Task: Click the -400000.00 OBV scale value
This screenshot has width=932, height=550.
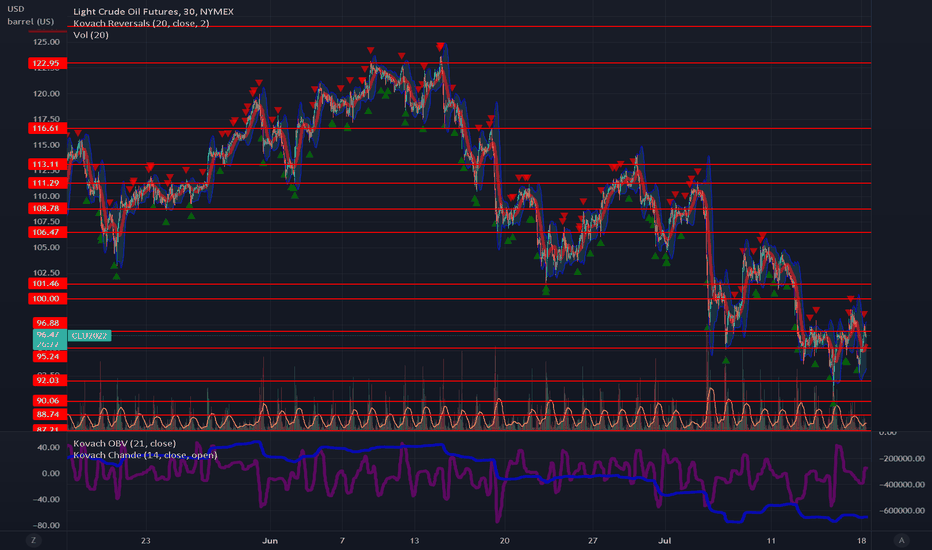Action: pyautogui.click(x=901, y=485)
